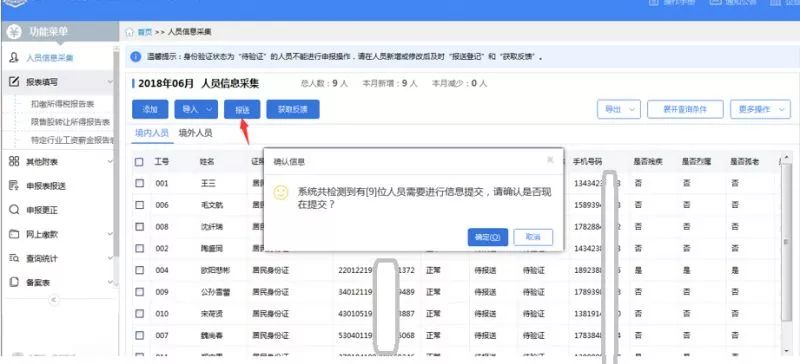
Task: Click 取消 in the dialog
Action: click(533, 237)
